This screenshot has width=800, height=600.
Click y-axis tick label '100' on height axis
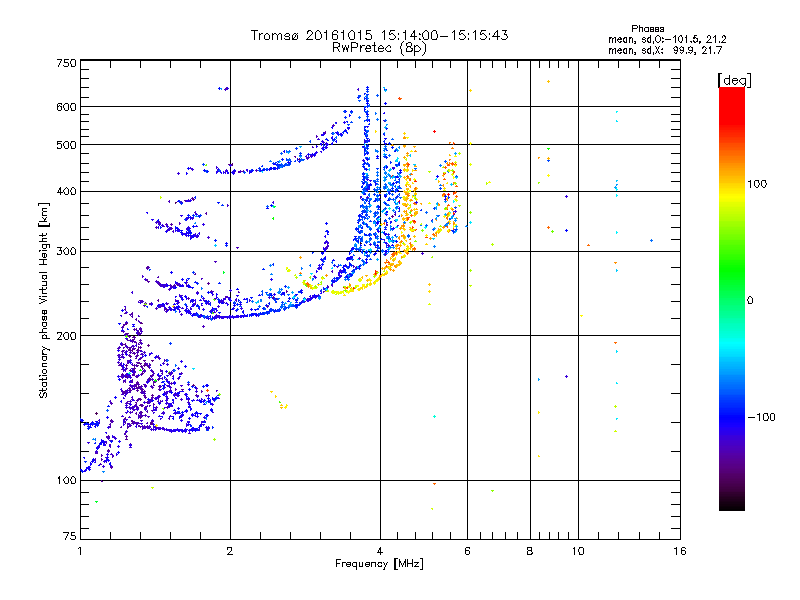point(66,481)
